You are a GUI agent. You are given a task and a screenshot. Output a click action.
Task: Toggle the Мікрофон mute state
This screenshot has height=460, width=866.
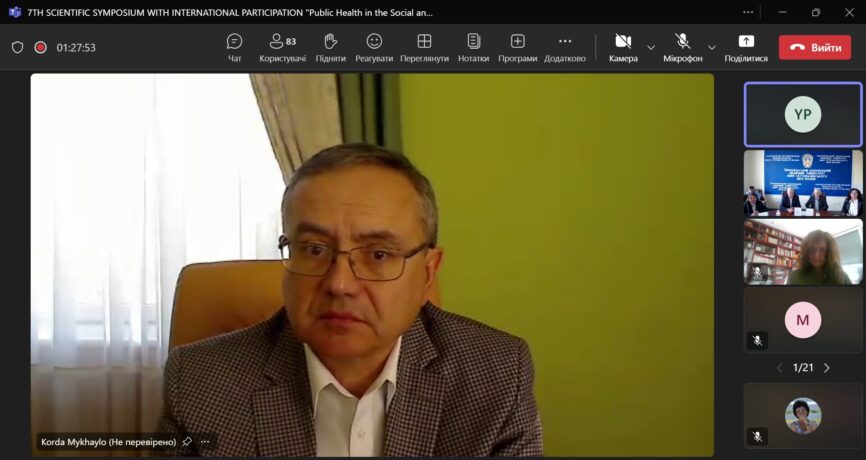(x=683, y=46)
